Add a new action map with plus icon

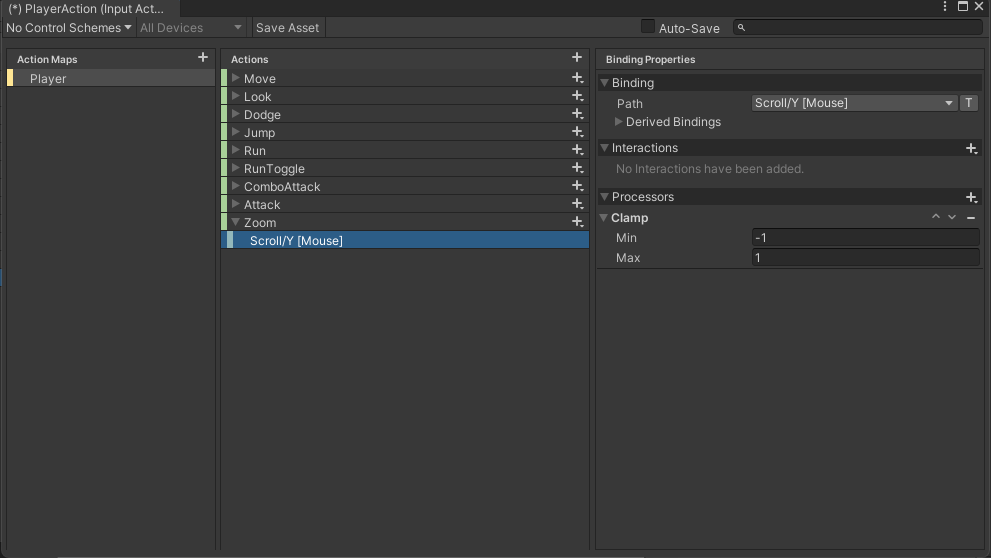coord(203,58)
